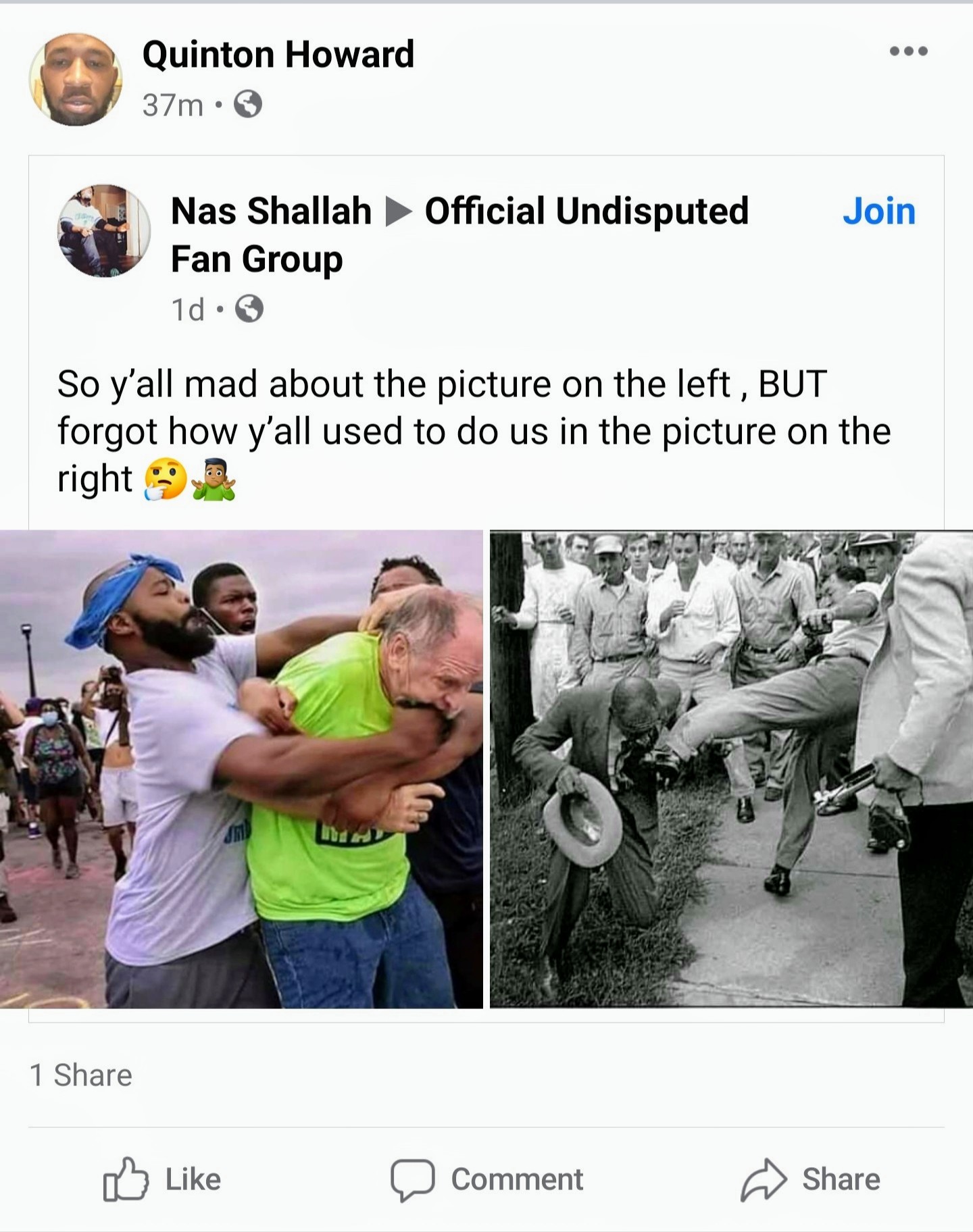Open the right black-and-white photo
The image size is (973, 1232).
coord(731,769)
